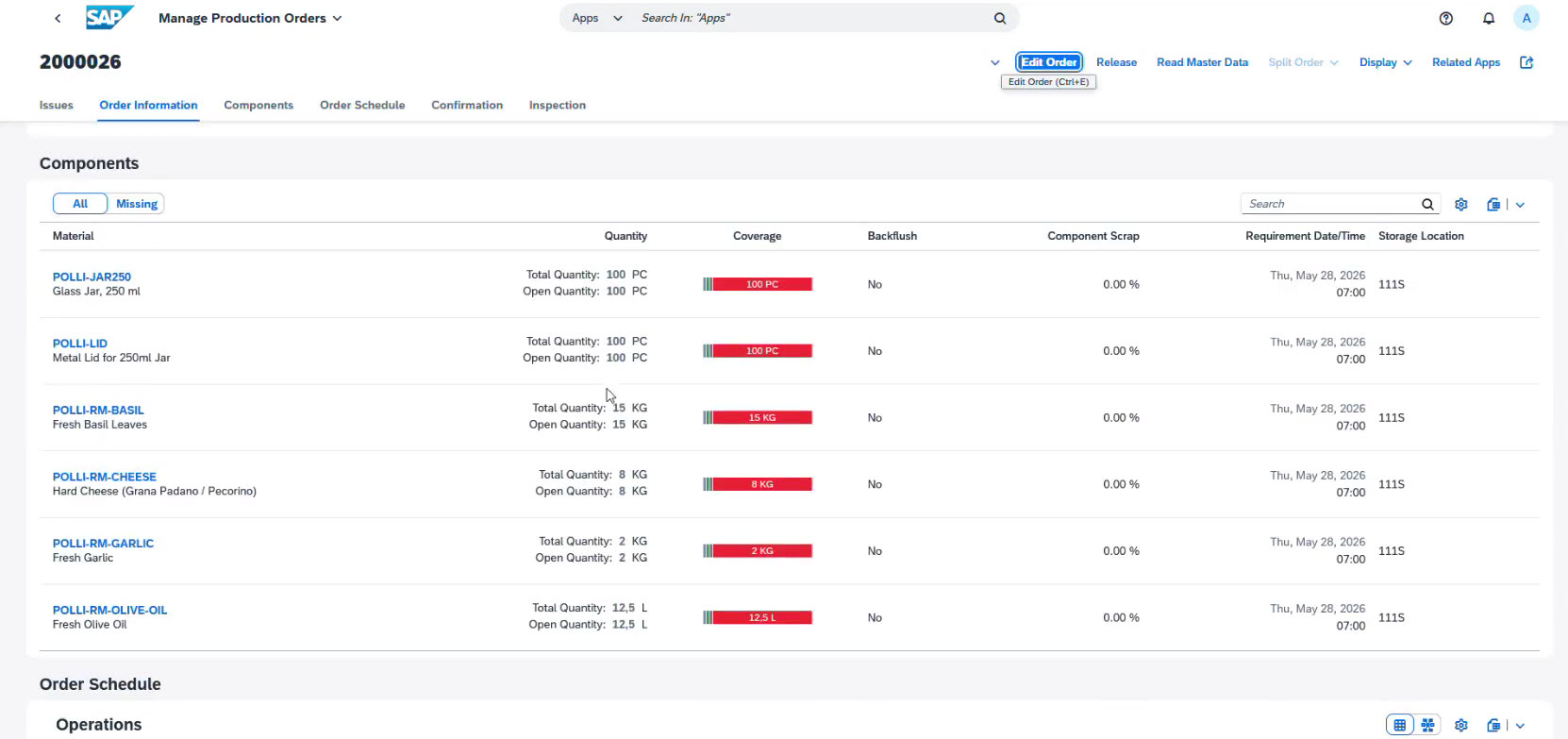Click the magnifier icon in the top search bar
The image size is (1568, 739).
pos(1000,18)
